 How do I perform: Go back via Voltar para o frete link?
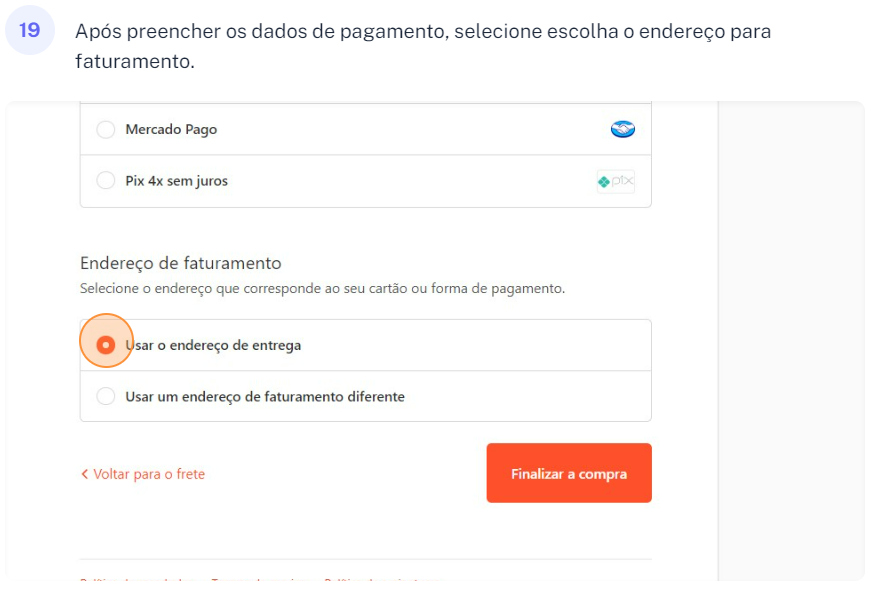(x=149, y=474)
